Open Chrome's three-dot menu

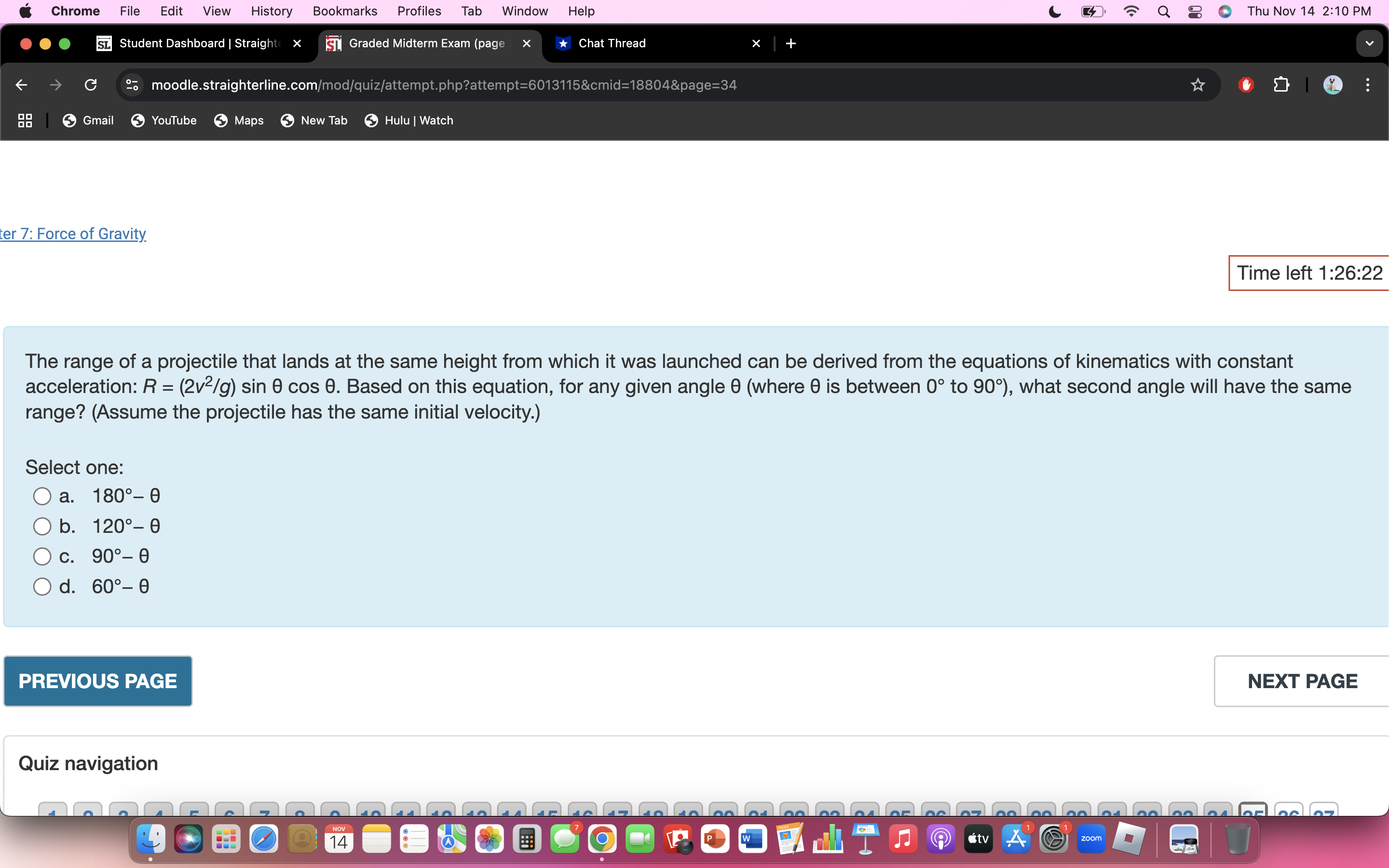[1368, 84]
